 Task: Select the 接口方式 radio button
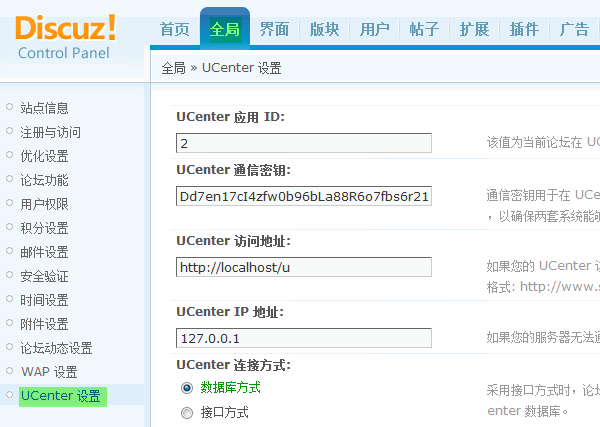pyautogui.click(x=187, y=412)
